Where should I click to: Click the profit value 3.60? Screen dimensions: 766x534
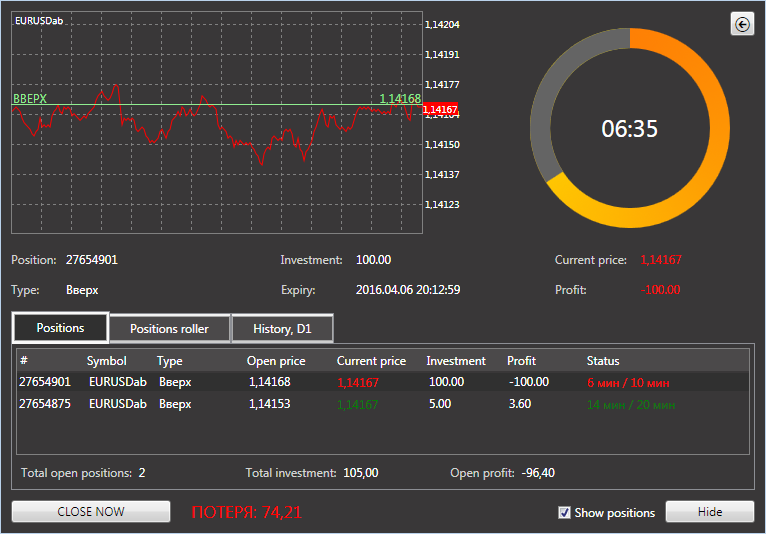click(520, 404)
